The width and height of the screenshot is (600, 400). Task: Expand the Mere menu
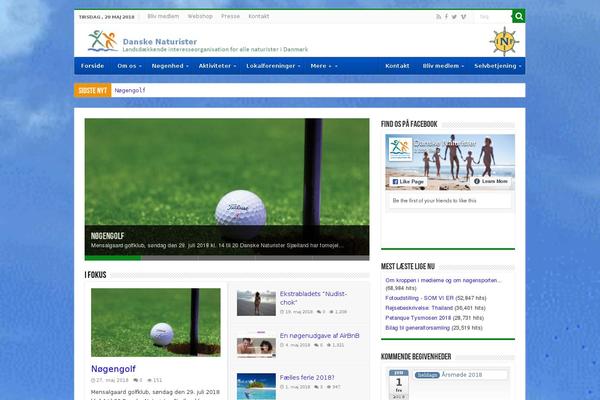[x=324, y=66]
